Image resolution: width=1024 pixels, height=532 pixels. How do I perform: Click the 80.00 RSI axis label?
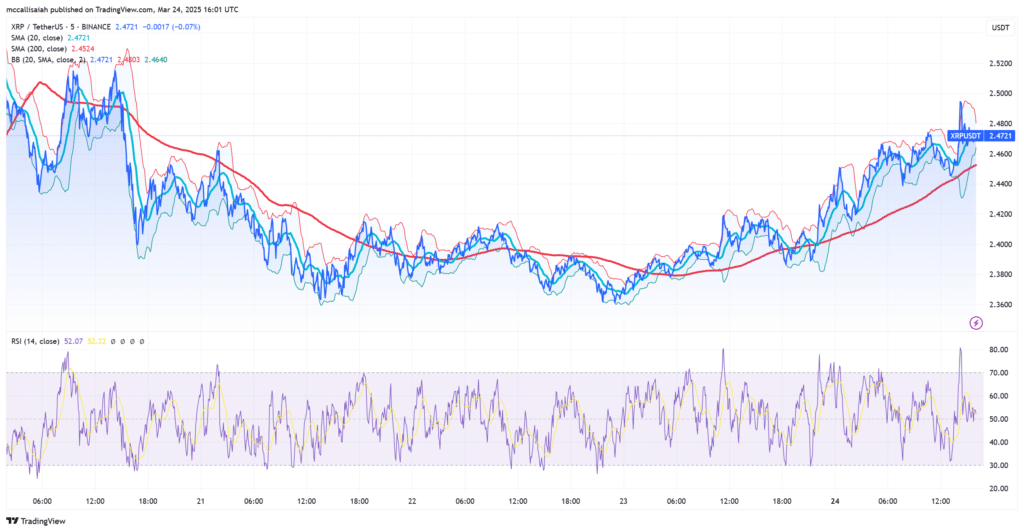[998, 350]
